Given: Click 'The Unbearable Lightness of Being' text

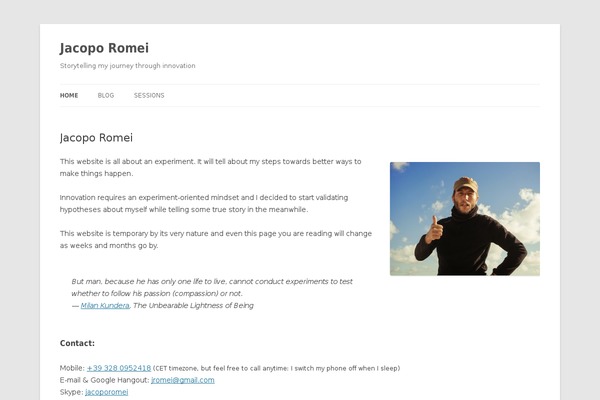Looking at the screenshot, I should tap(193, 305).
